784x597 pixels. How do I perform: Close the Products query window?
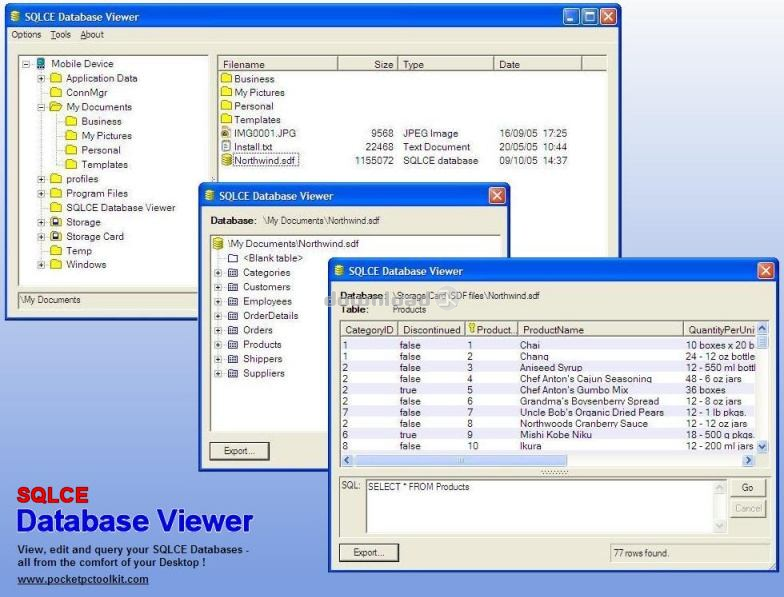coord(766,271)
